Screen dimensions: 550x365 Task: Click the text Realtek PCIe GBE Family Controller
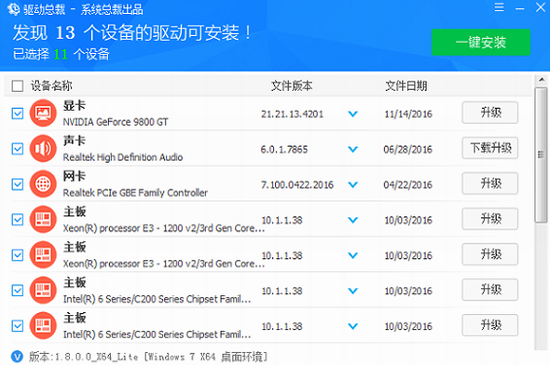coord(135,193)
